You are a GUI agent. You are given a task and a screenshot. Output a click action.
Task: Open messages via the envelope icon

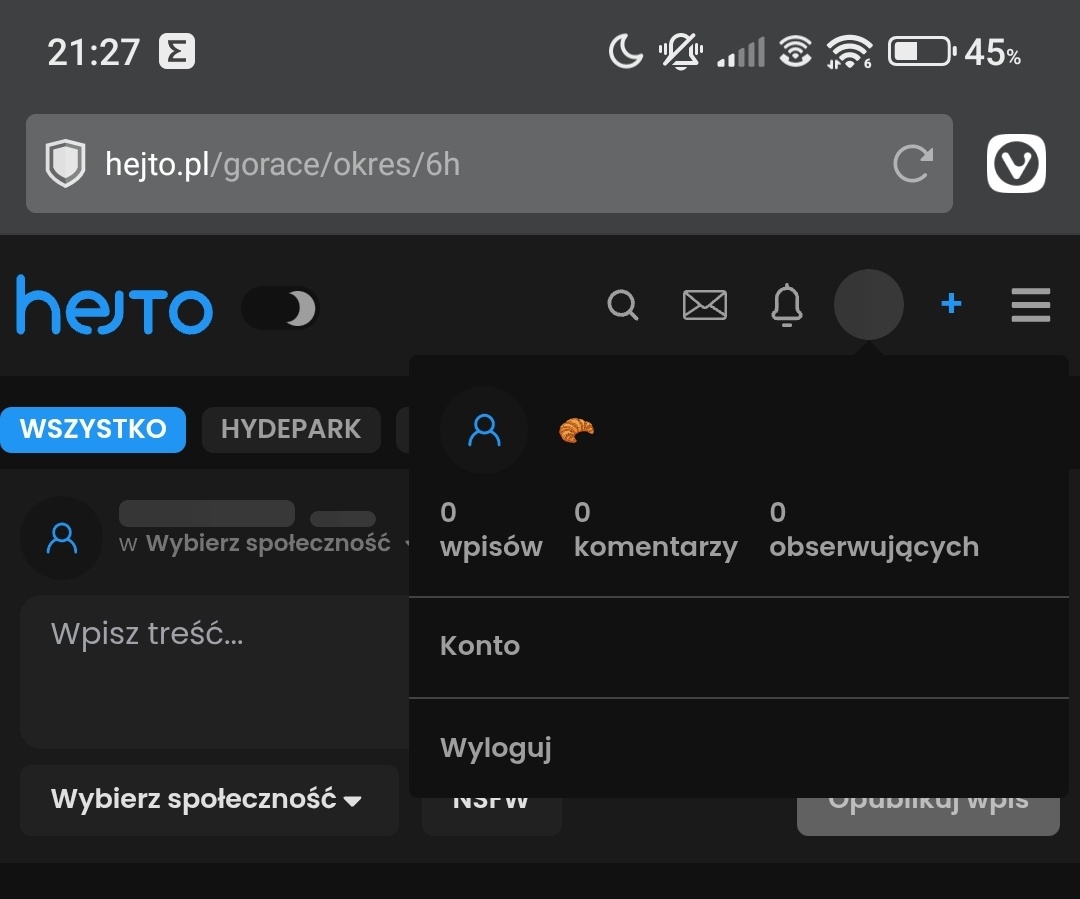coord(704,305)
